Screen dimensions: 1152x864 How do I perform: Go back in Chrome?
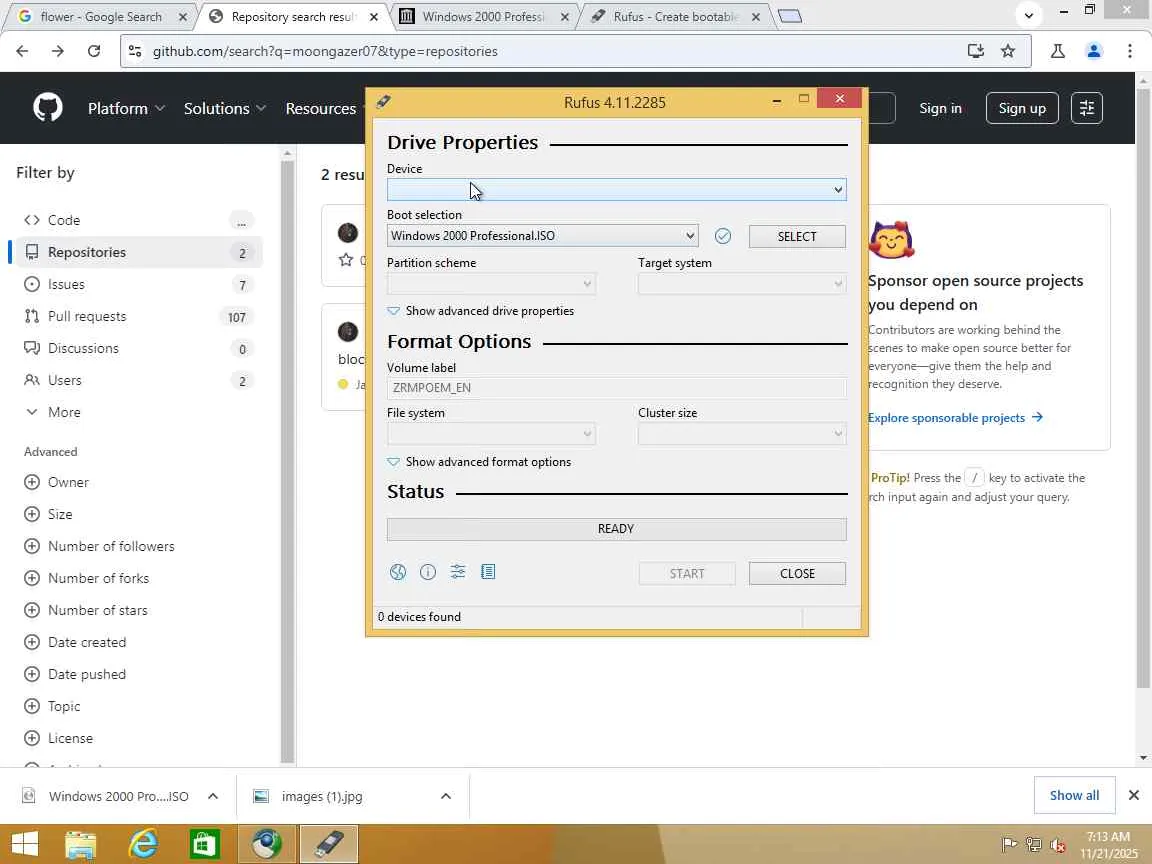(x=22, y=51)
